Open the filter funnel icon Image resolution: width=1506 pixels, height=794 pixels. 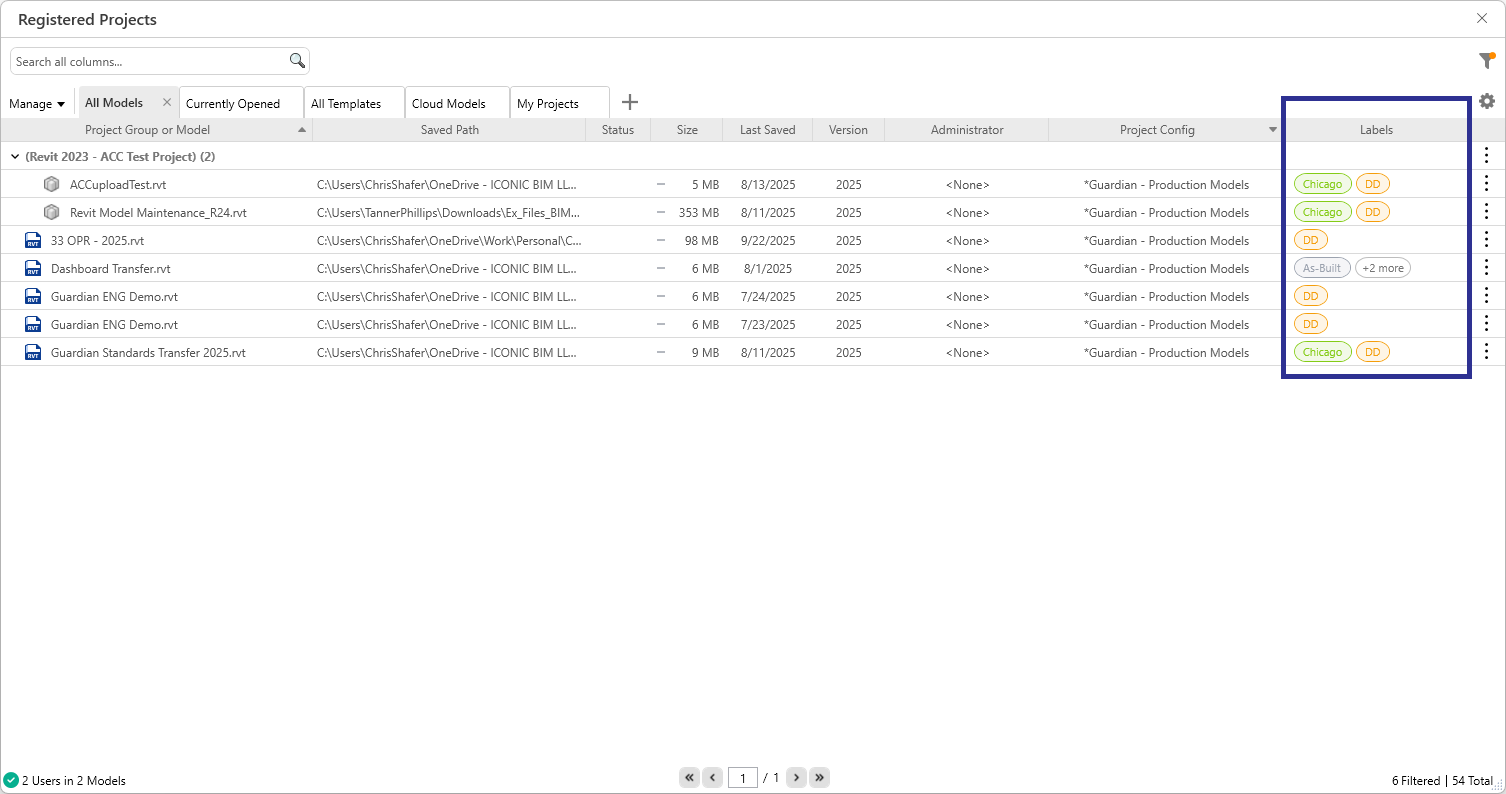pos(1487,60)
